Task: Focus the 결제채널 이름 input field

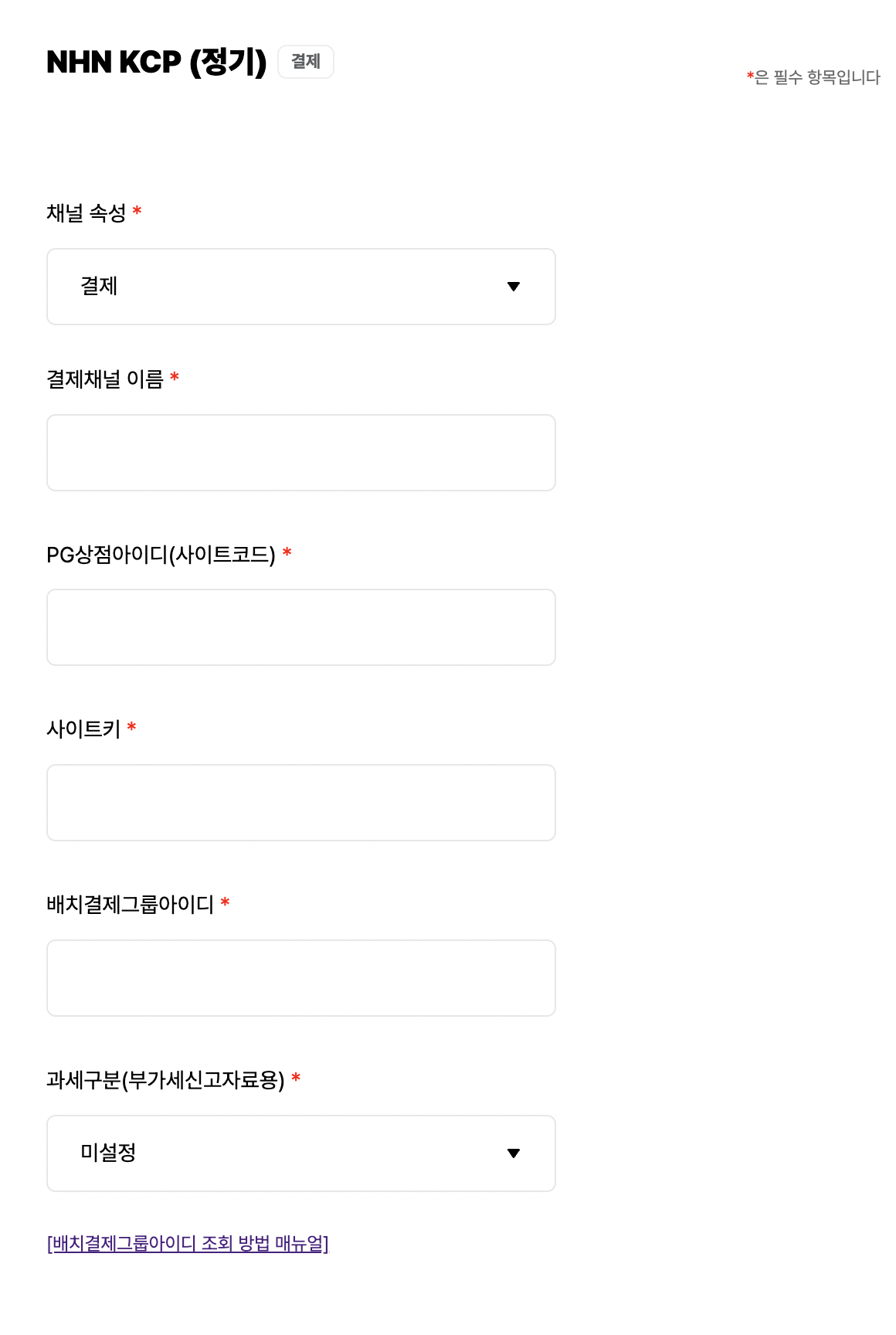Action: [301, 453]
